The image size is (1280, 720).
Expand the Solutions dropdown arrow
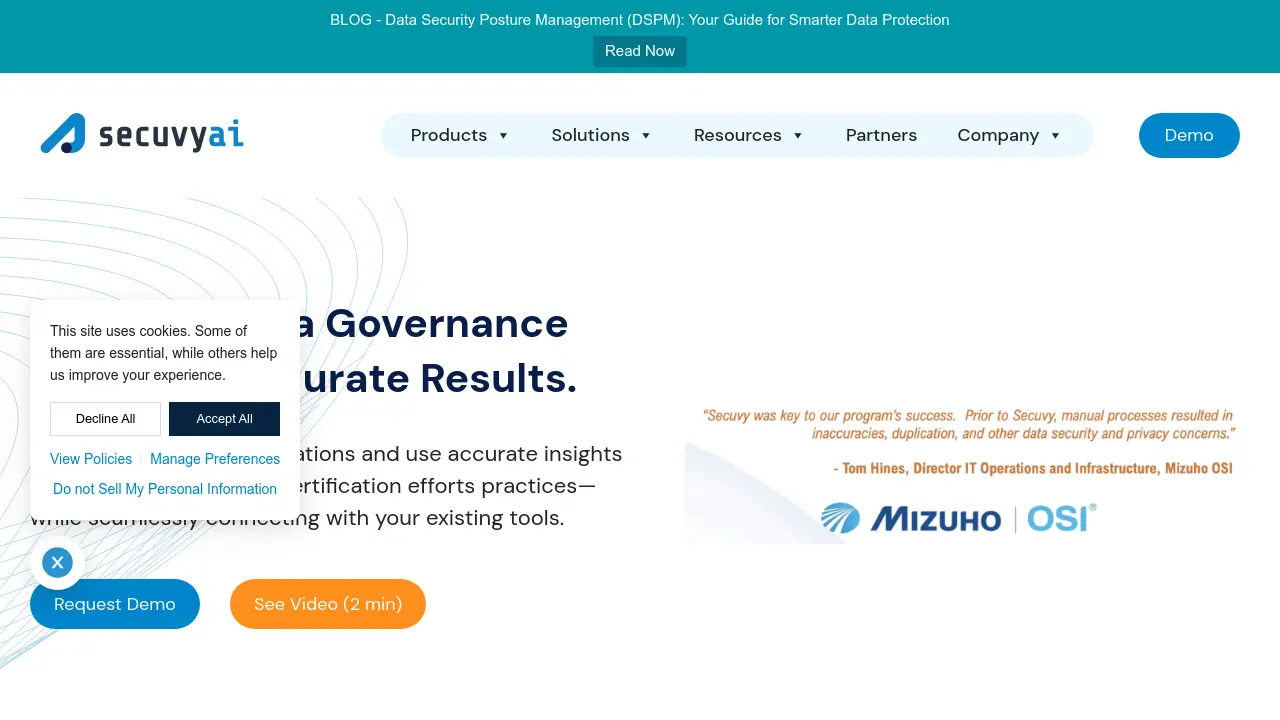[646, 136]
